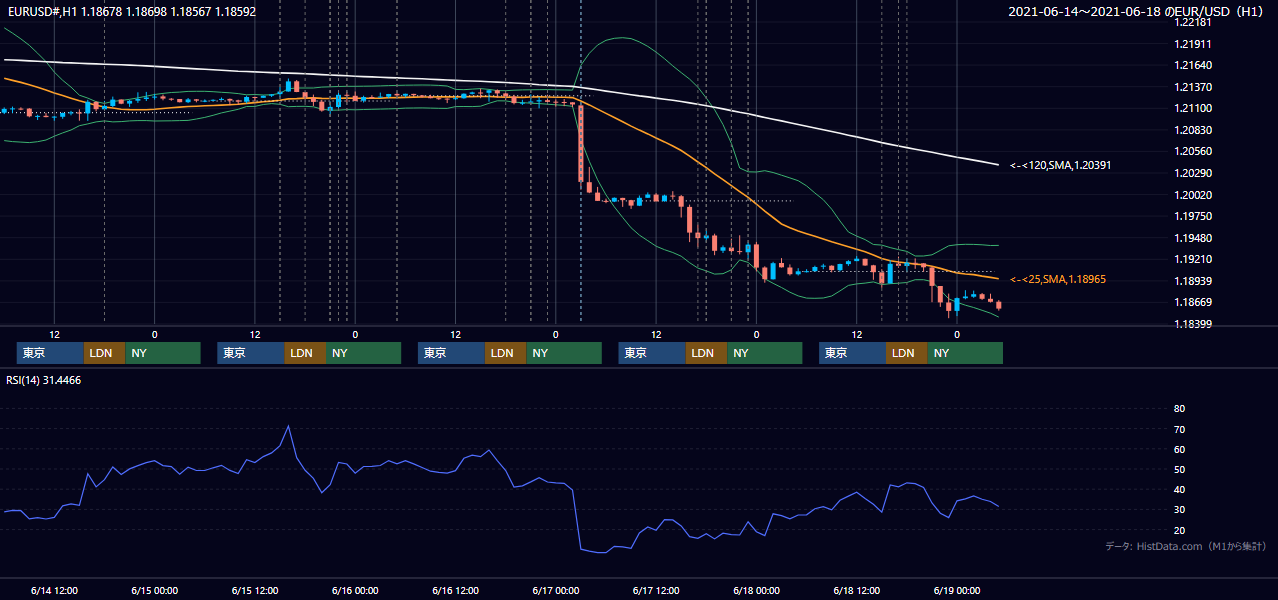Image resolution: width=1278 pixels, height=600 pixels.
Task: Click price axis value 1.19210
Action: (1193, 260)
